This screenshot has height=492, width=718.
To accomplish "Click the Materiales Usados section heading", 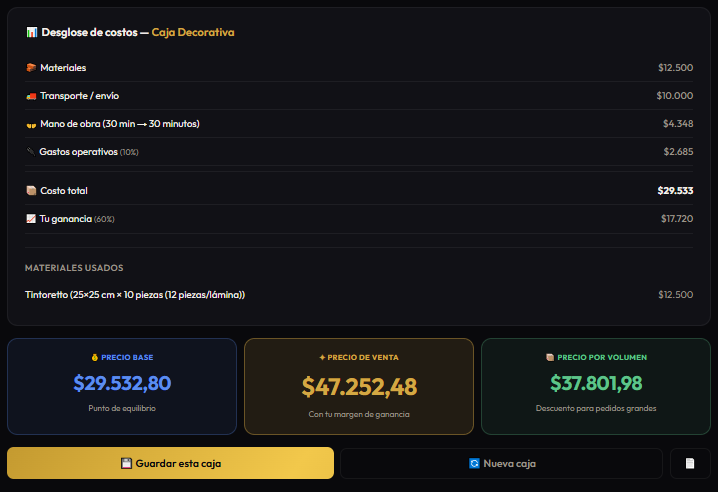I will coord(74,268).
